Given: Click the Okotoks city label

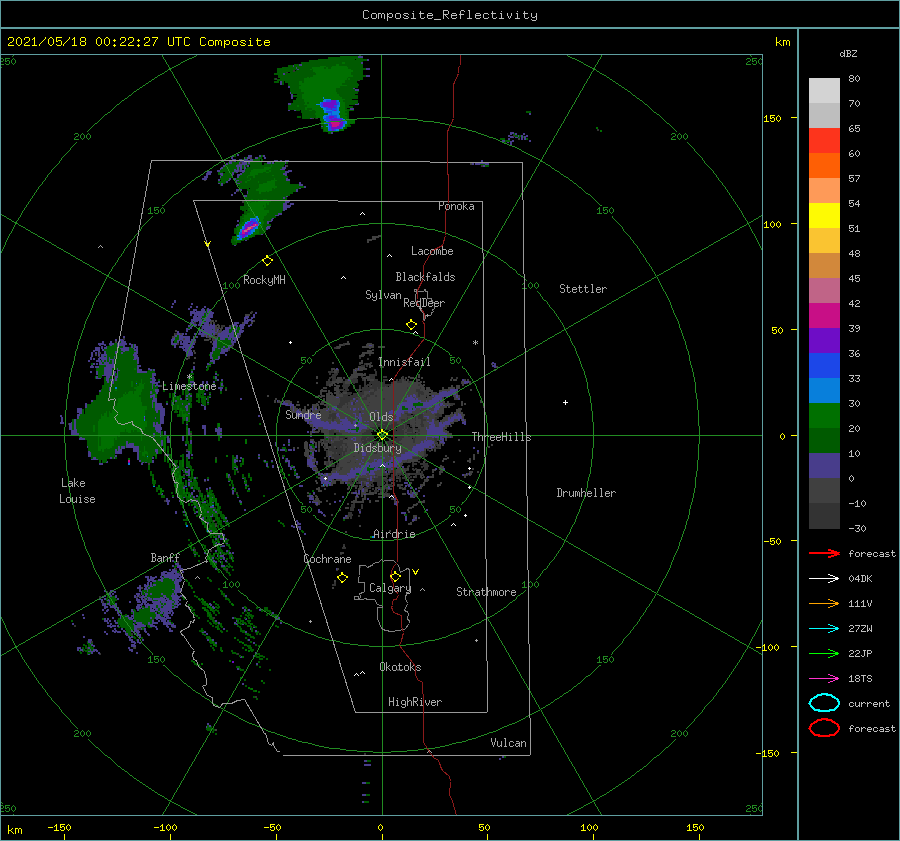Looking at the screenshot, I should click(x=400, y=667).
